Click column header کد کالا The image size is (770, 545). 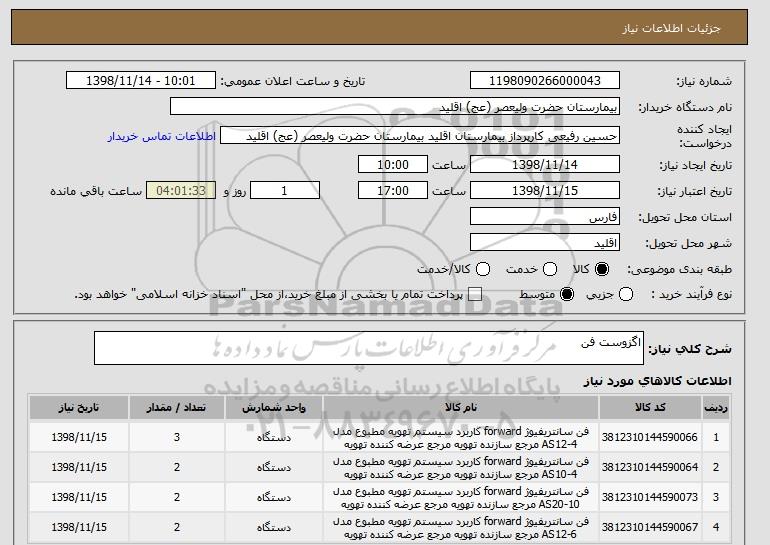tap(650, 408)
